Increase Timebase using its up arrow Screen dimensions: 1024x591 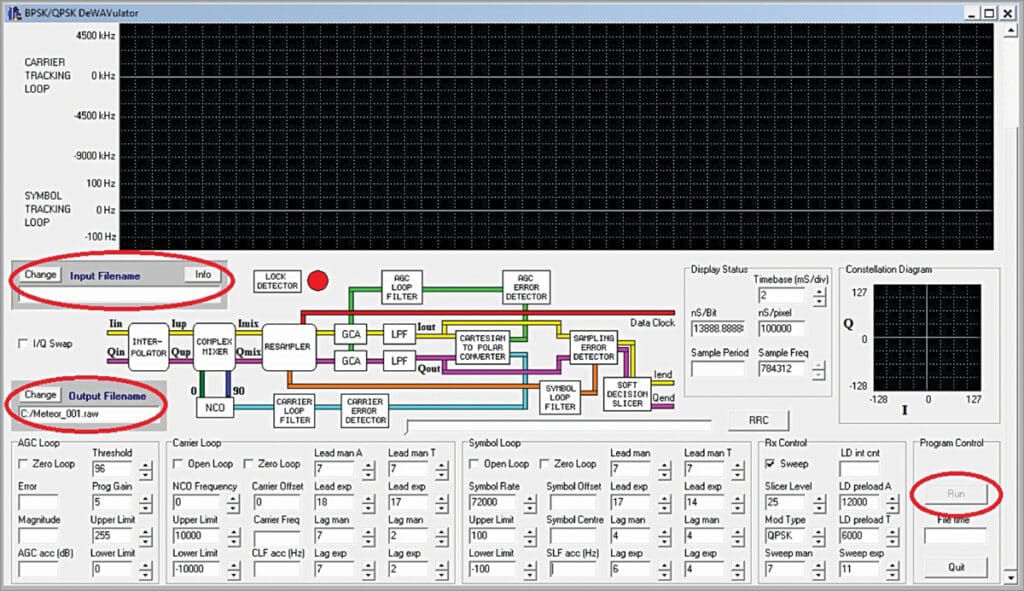[819, 291]
